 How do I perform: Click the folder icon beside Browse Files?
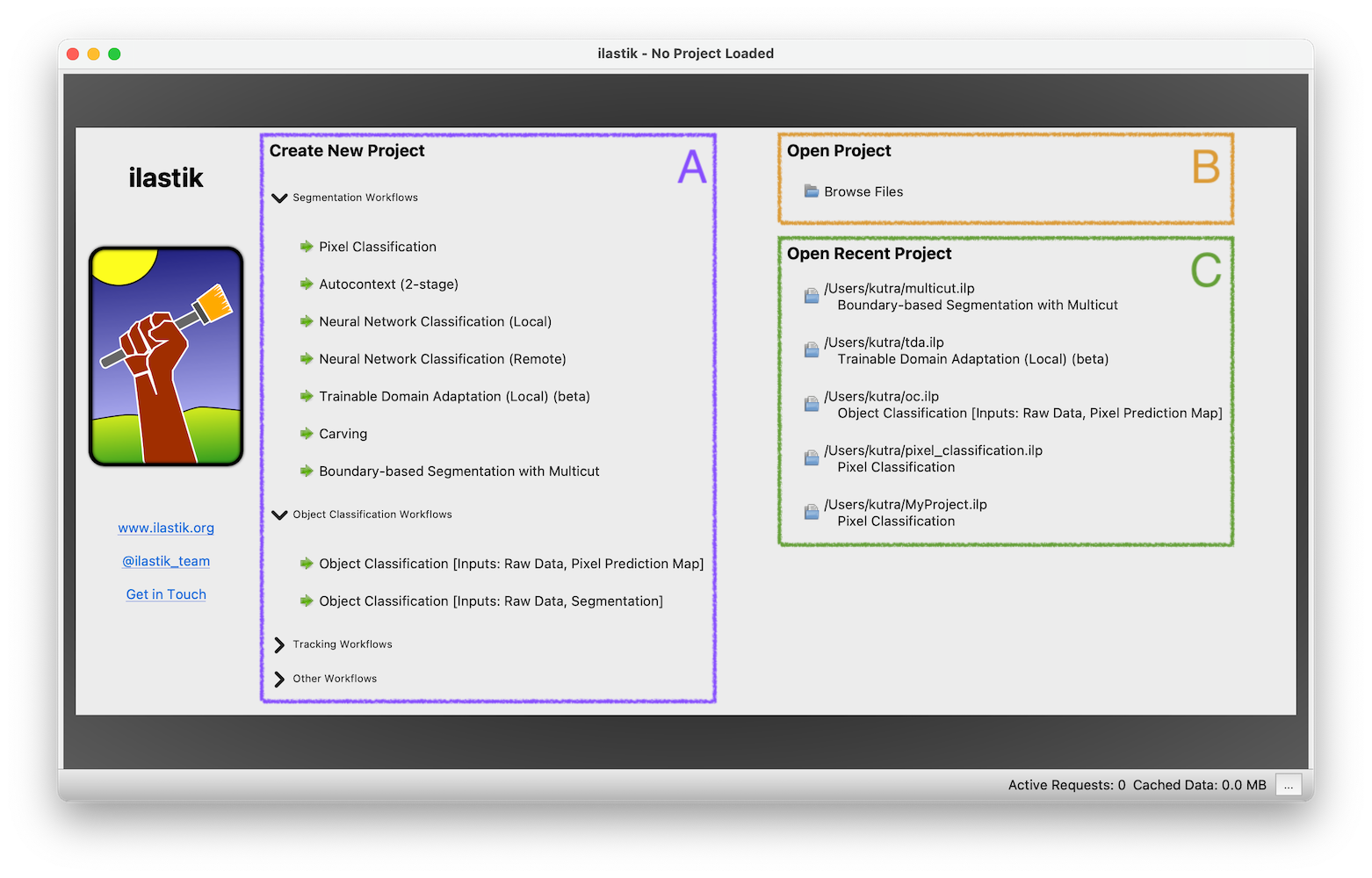click(x=812, y=191)
